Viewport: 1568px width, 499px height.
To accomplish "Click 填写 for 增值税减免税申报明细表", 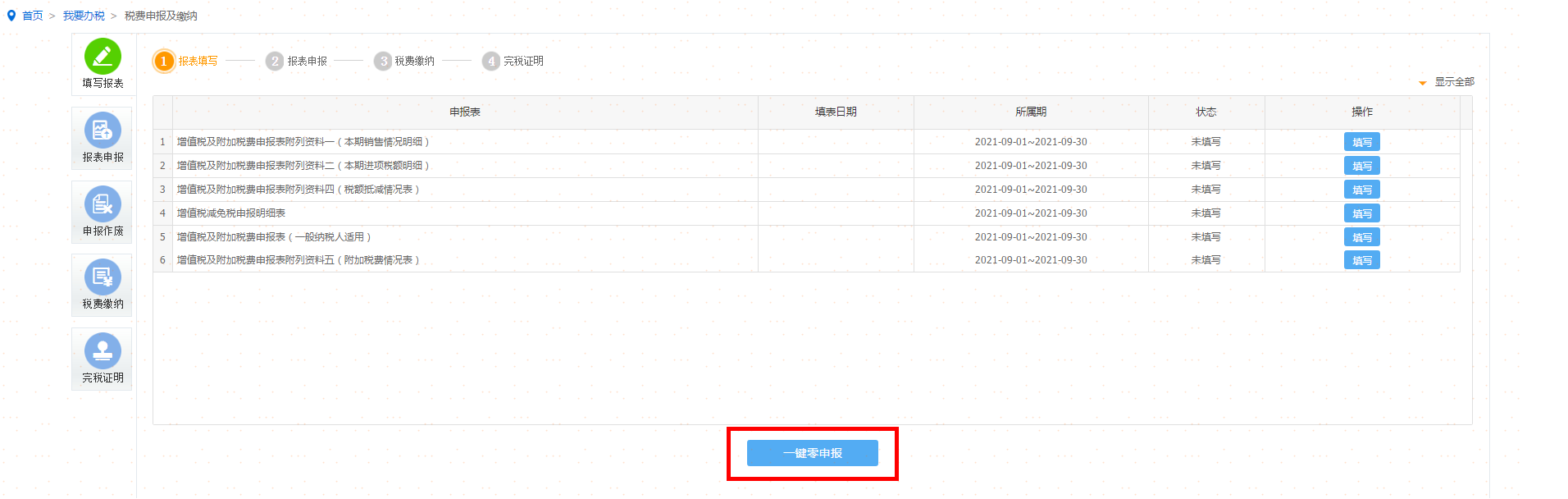I will coord(1362,213).
